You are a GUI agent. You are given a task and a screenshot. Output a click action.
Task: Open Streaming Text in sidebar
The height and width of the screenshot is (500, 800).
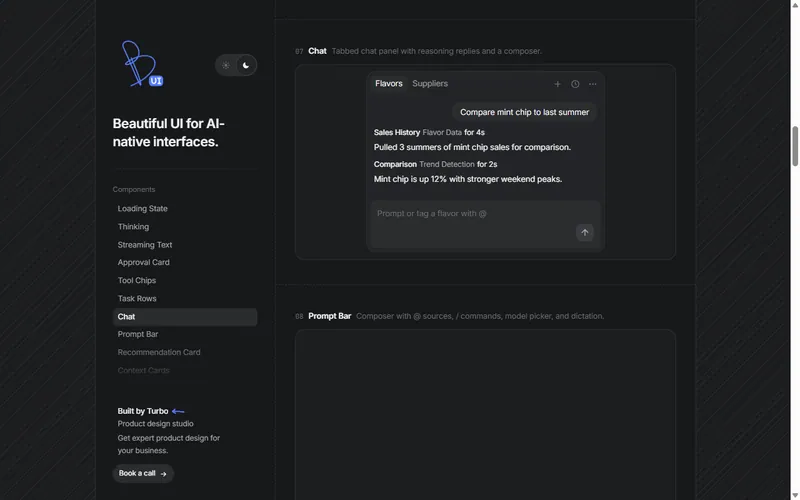tap(145, 245)
